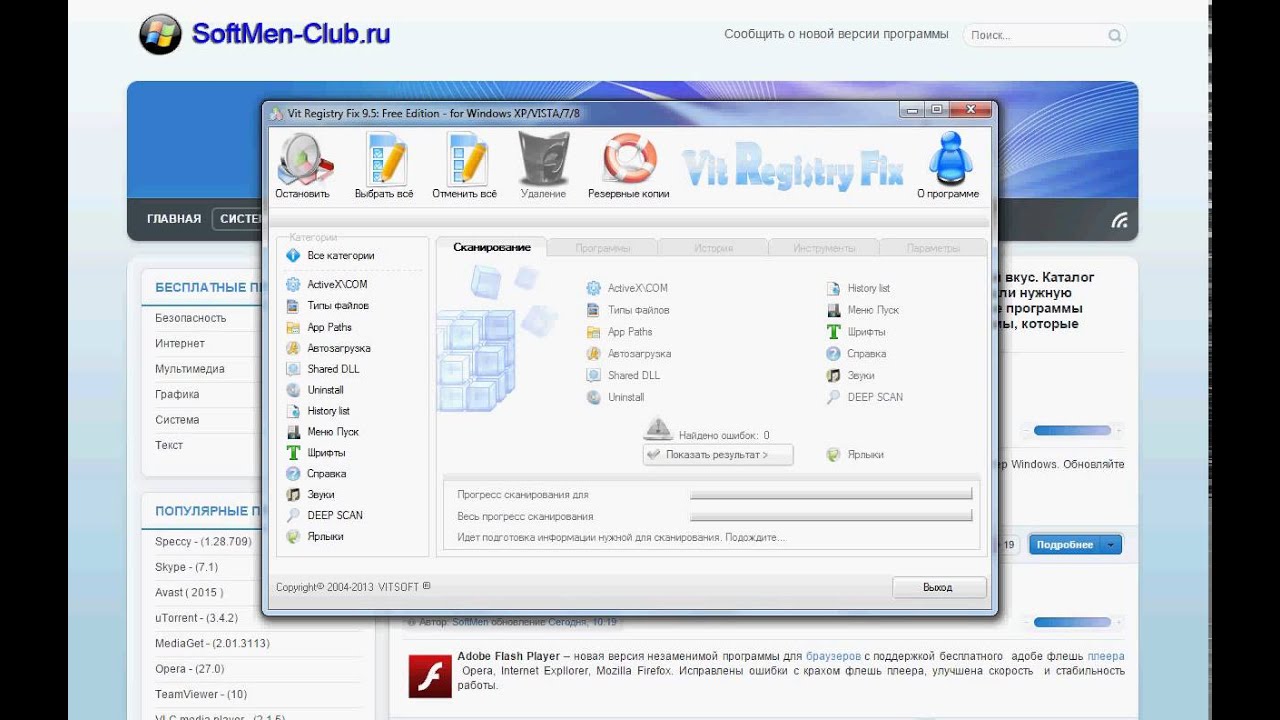Switch to the Программы tab
1280x720 pixels.
(x=602, y=248)
